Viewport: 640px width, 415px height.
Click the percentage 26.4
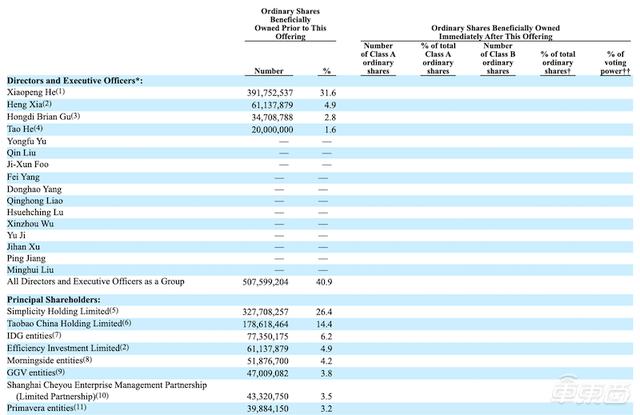[x=324, y=312]
